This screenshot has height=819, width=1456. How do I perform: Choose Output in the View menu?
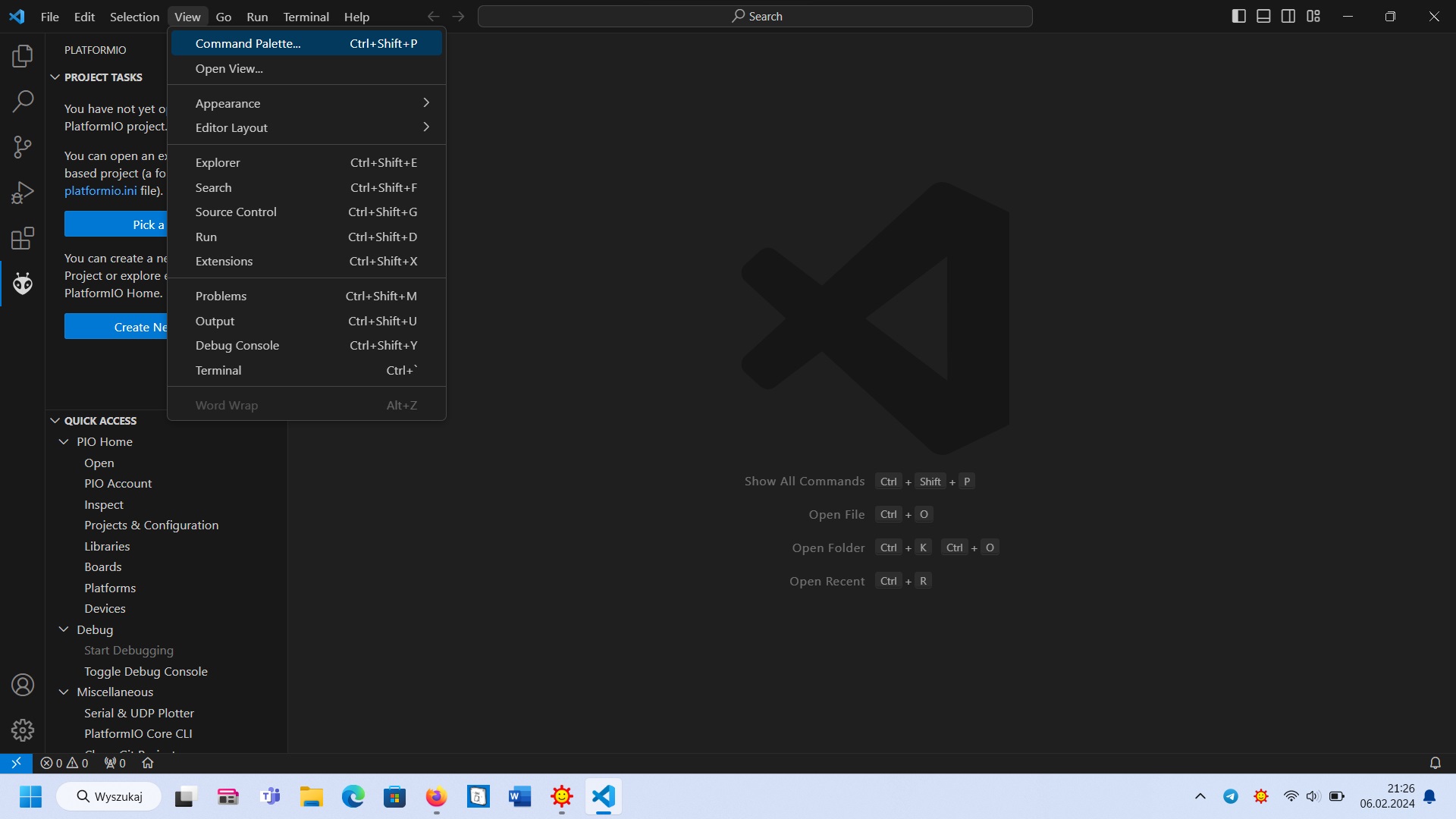click(x=306, y=321)
